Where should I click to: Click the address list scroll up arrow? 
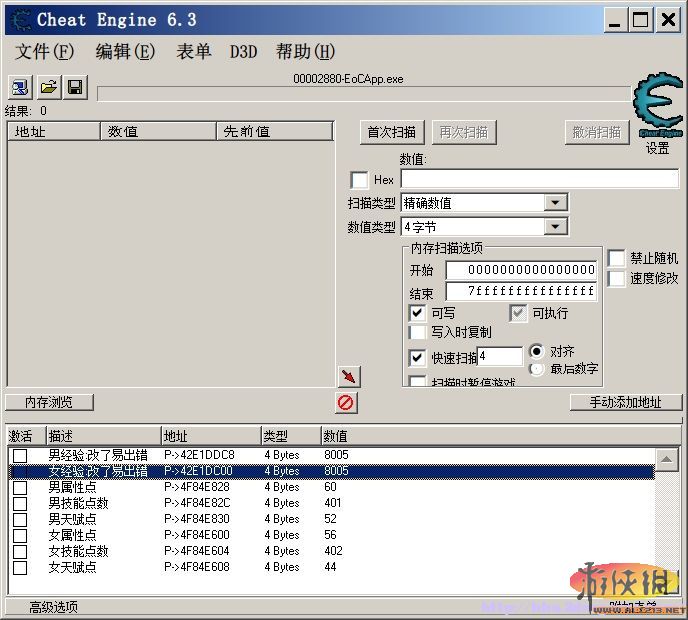(x=667, y=459)
